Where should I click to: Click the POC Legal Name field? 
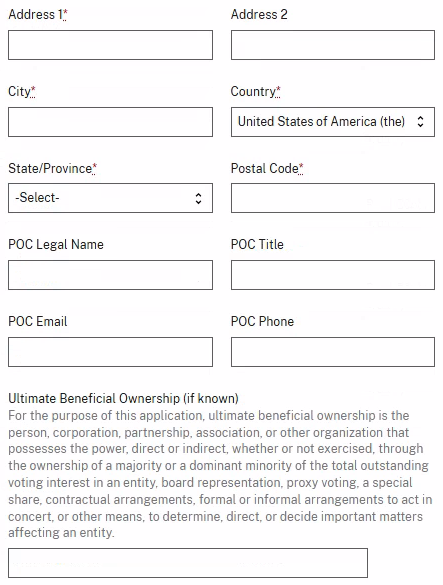coord(110,275)
